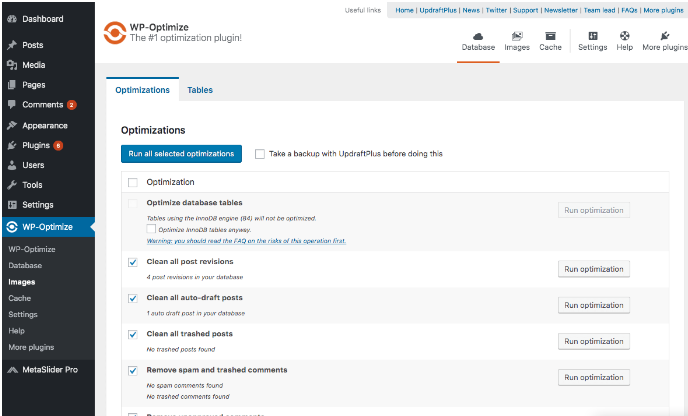Image resolution: width=688 pixels, height=416 pixels.
Task: Run optimization for auto-draft posts
Action: point(594,305)
